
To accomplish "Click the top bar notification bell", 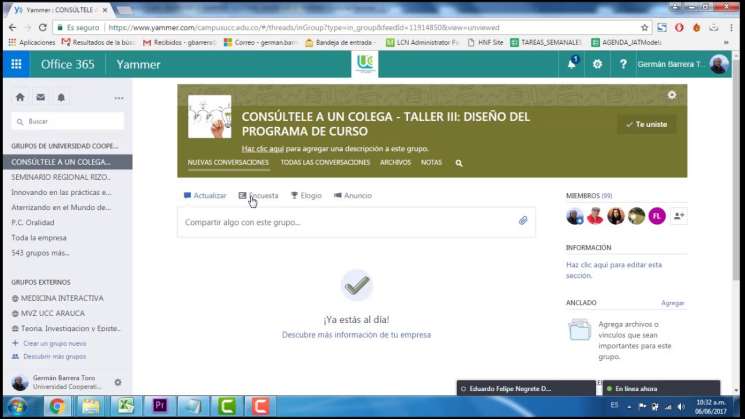I will coord(572,64).
